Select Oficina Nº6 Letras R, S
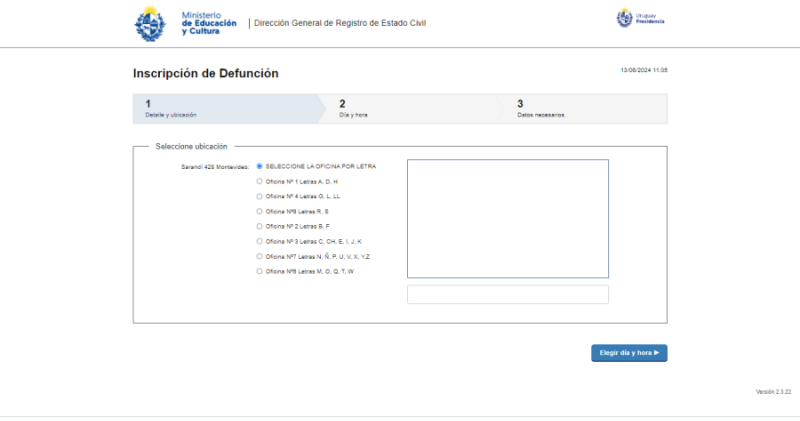This screenshot has height=421, width=800. 260,211
